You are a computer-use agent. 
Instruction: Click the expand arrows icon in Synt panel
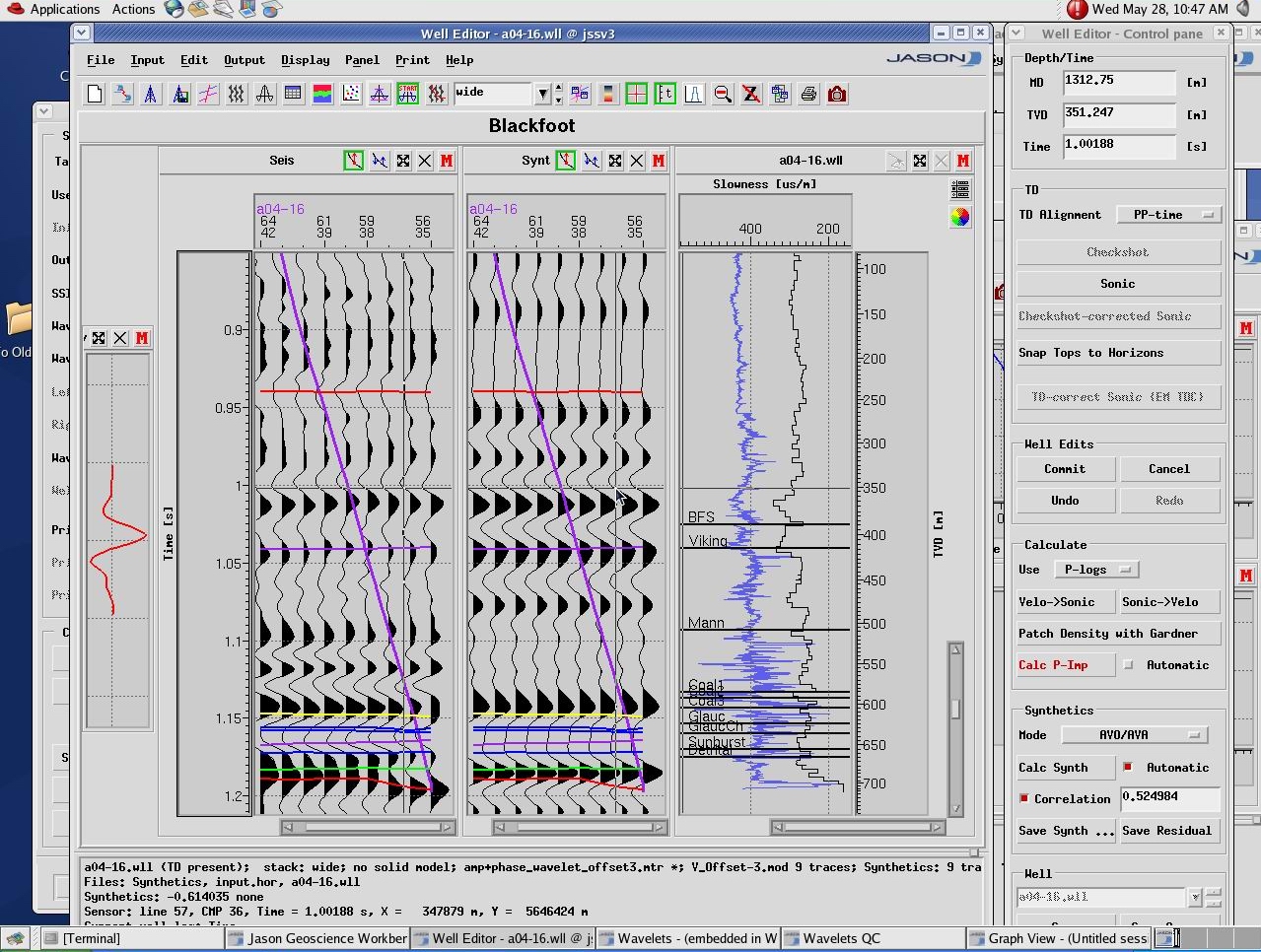pyautogui.click(x=615, y=161)
